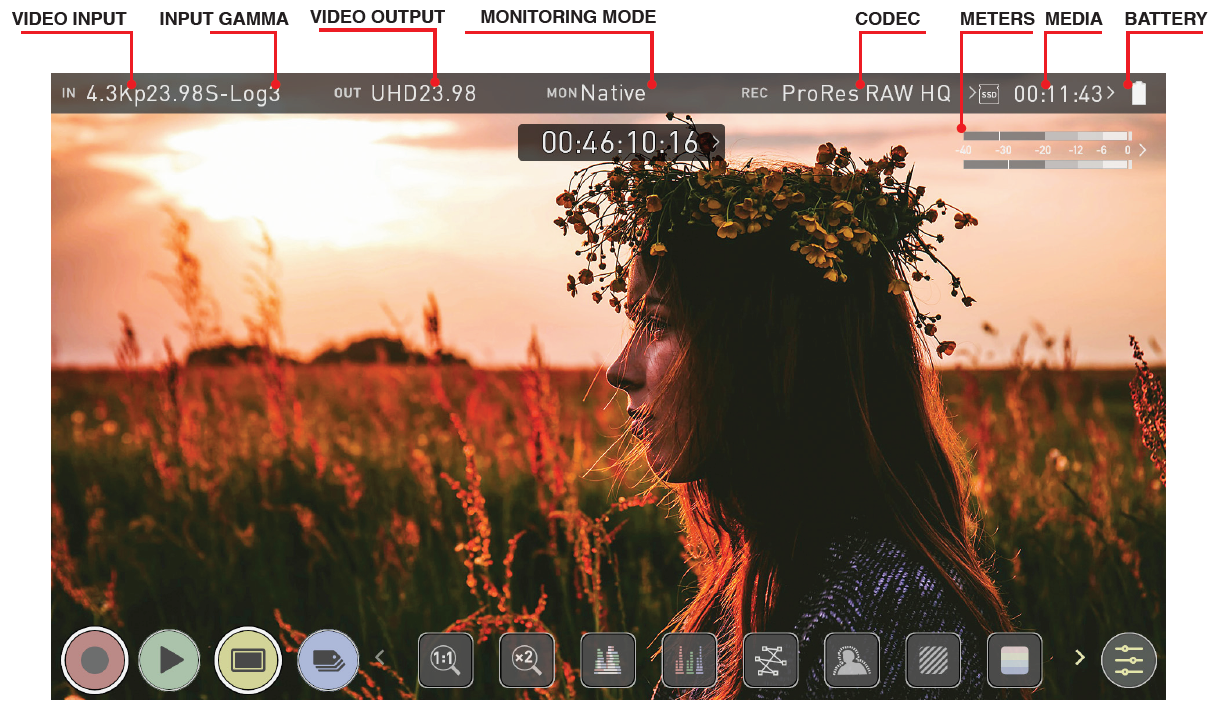This screenshot has width=1218, height=715.
Task: Open the blue Edit tags button
Action: pos(328,660)
